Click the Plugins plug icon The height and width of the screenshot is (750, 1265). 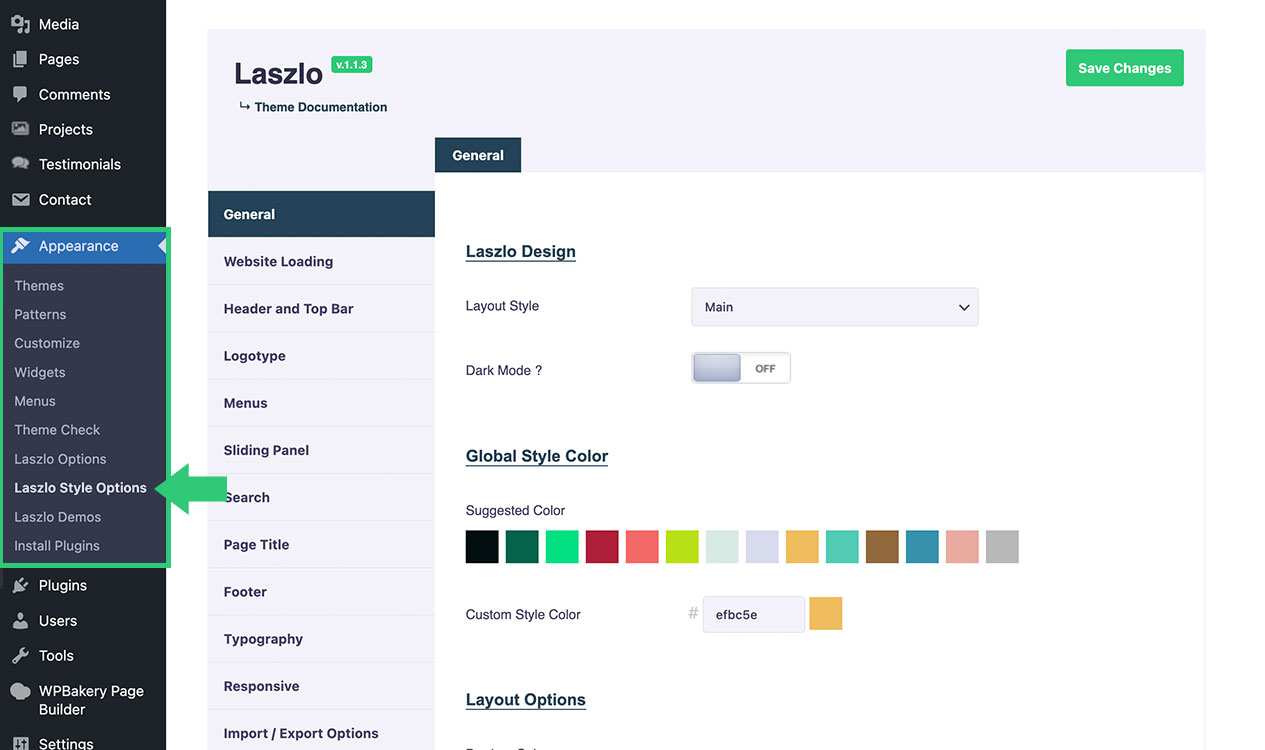point(20,585)
